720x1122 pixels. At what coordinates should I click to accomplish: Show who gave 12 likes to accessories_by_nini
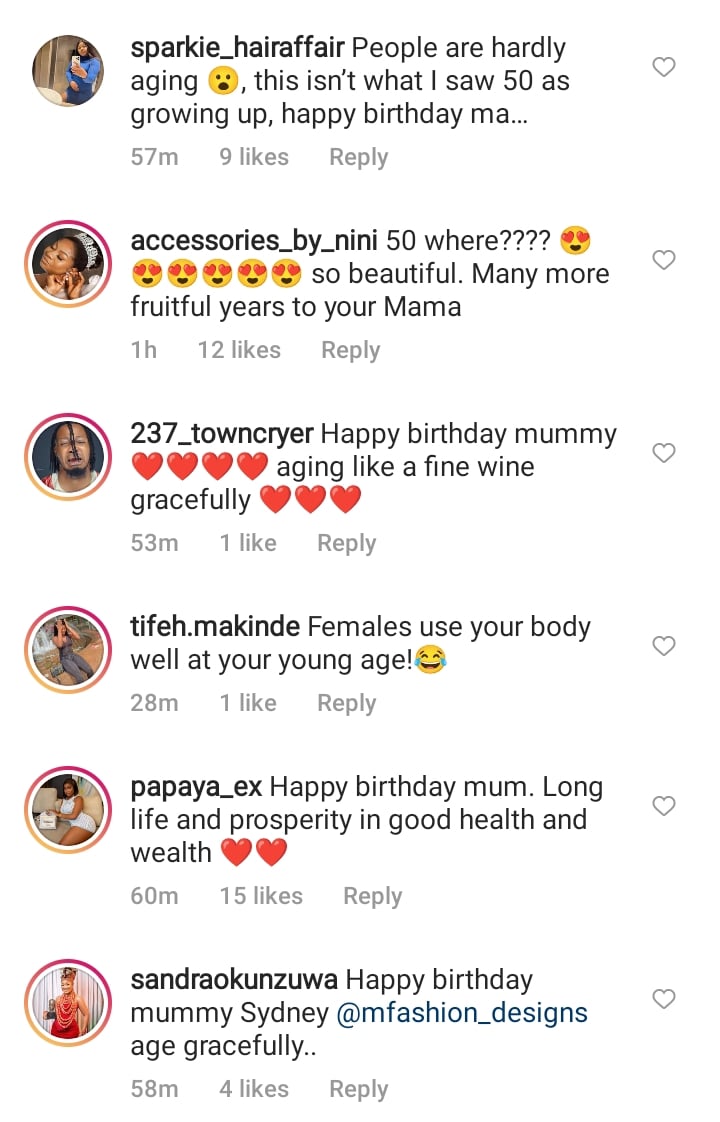click(x=239, y=350)
